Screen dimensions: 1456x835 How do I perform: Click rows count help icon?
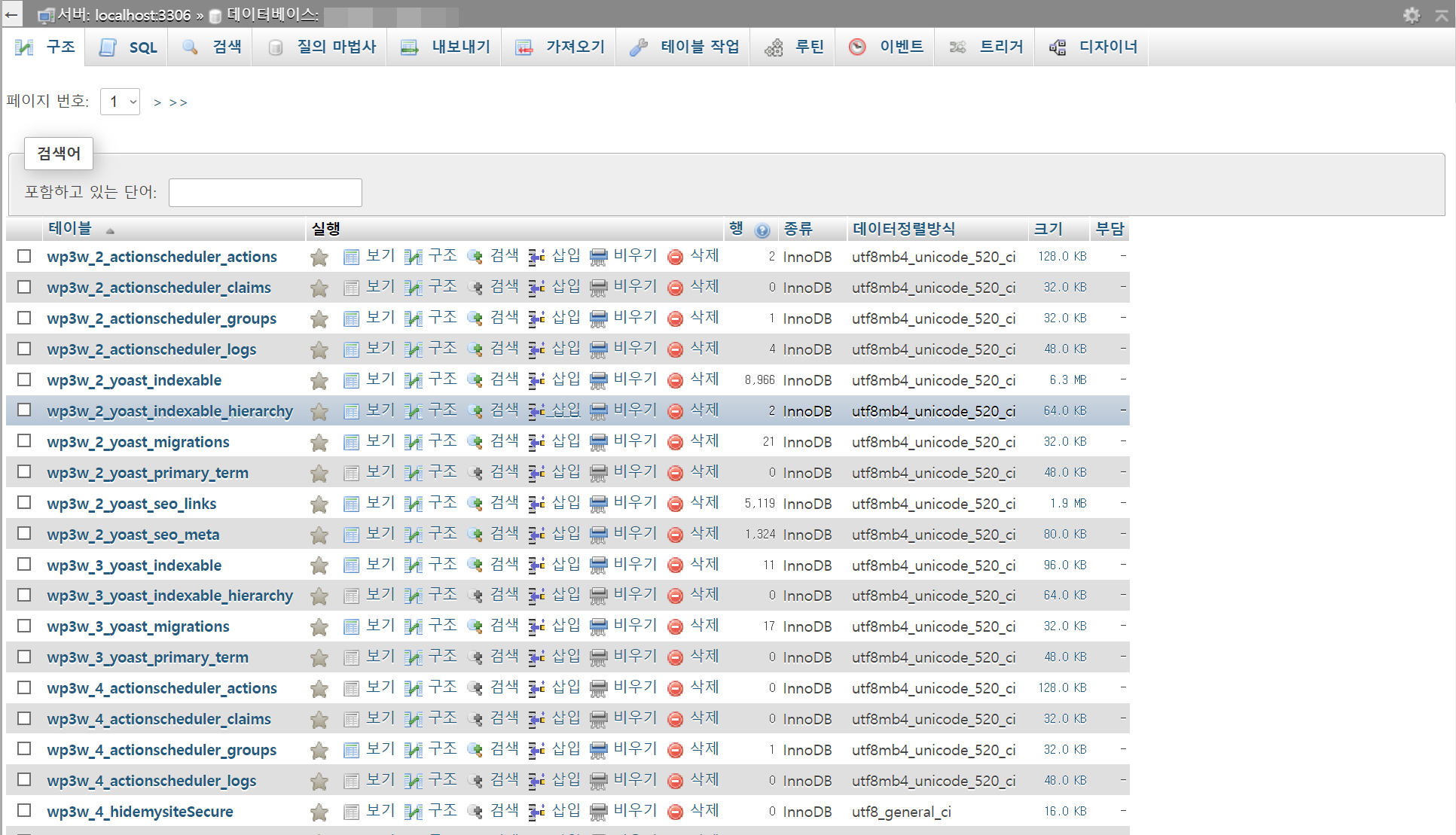[x=762, y=230]
